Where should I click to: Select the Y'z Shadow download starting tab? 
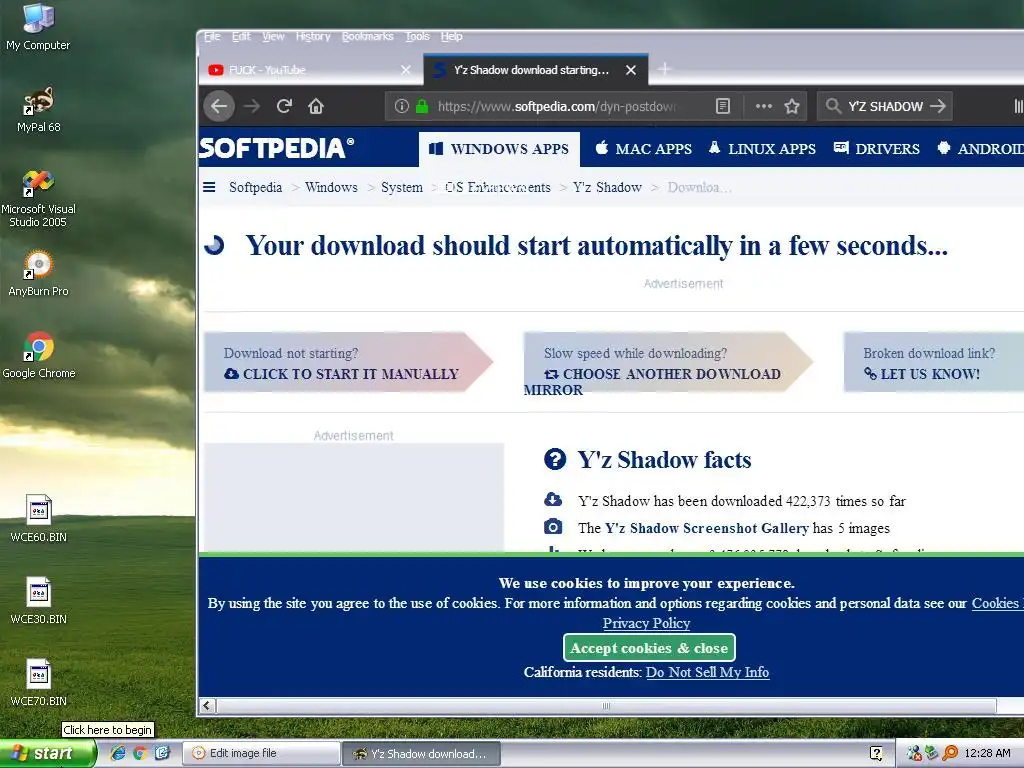(x=536, y=70)
